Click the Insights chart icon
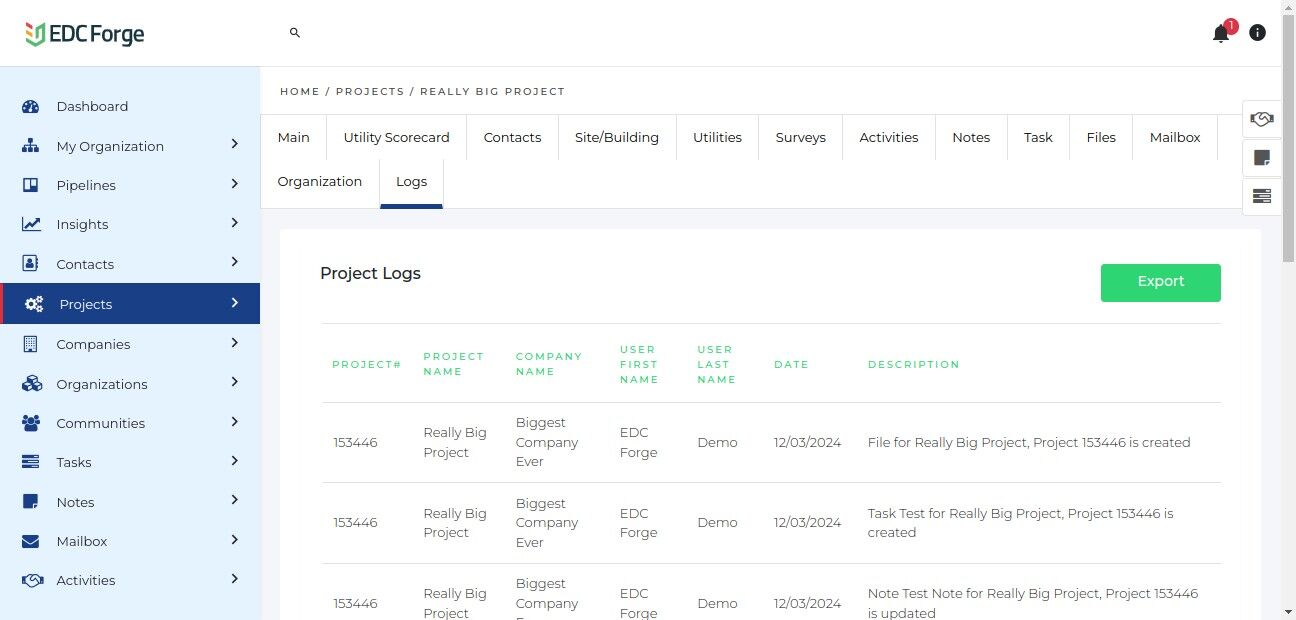 click(x=31, y=225)
